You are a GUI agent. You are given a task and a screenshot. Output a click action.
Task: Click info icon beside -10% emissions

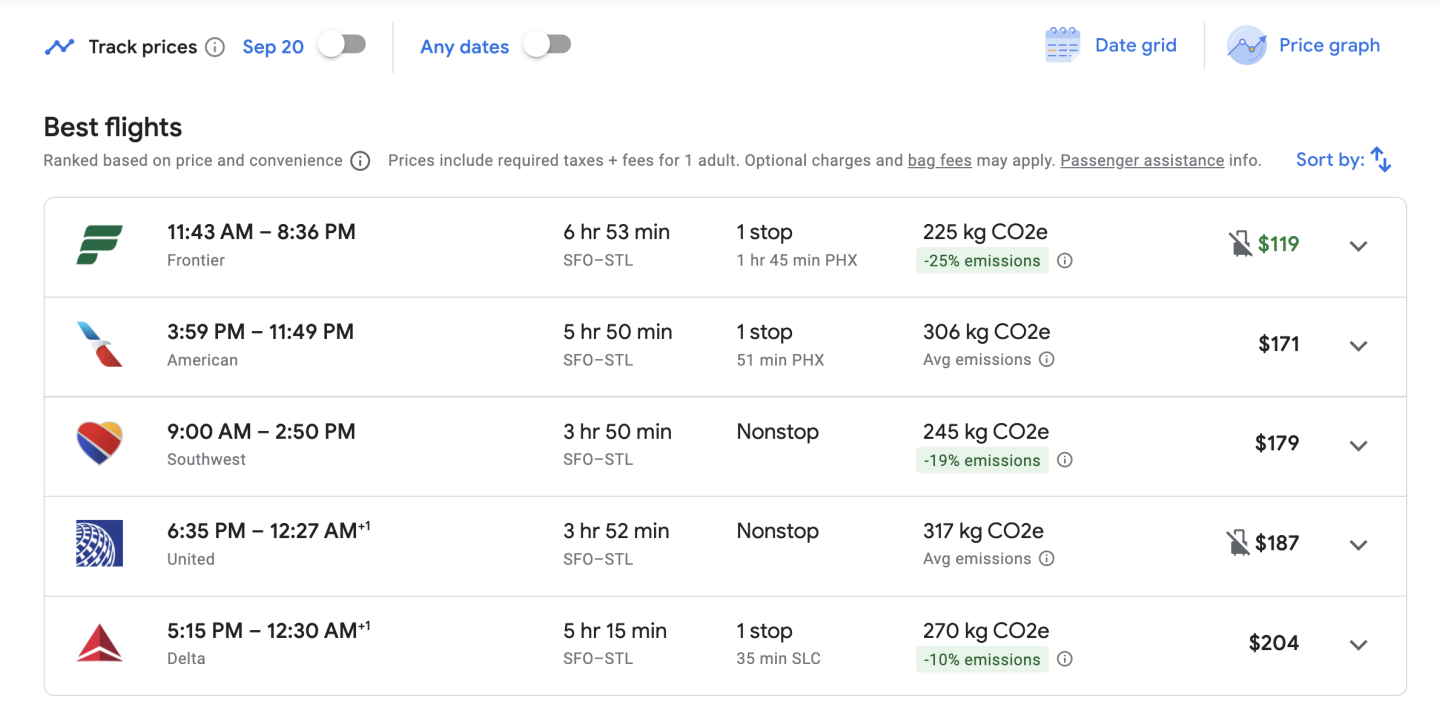click(1065, 659)
